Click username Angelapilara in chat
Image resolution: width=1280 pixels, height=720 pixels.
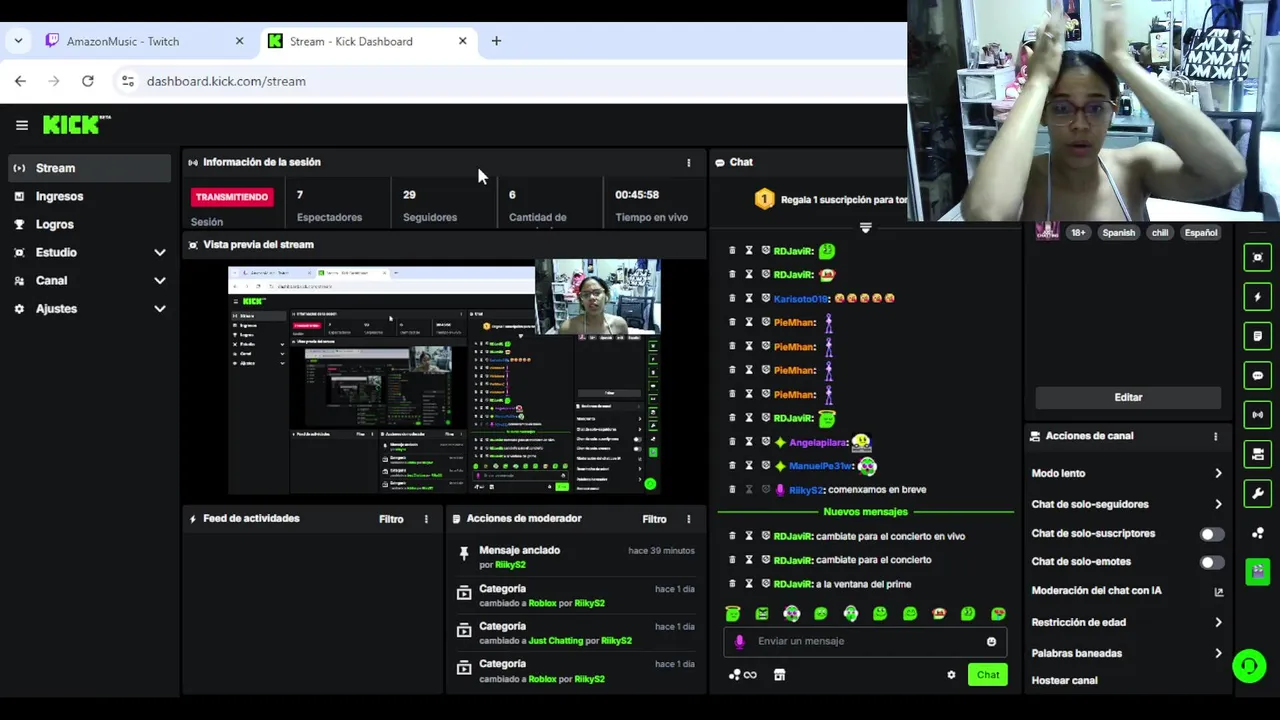click(x=818, y=442)
